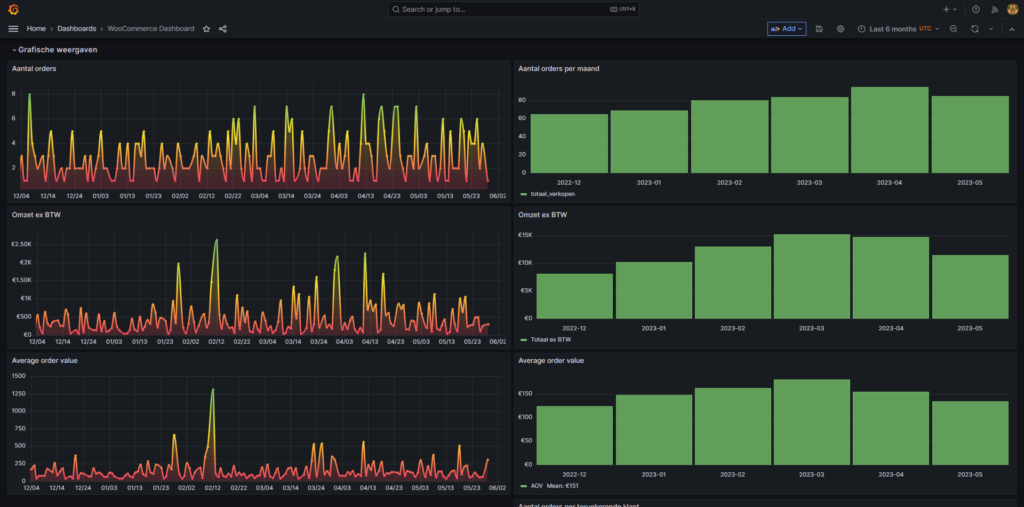Click the 2023-04 bar in orders per maand
This screenshot has width=1024, height=507.
(890, 129)
